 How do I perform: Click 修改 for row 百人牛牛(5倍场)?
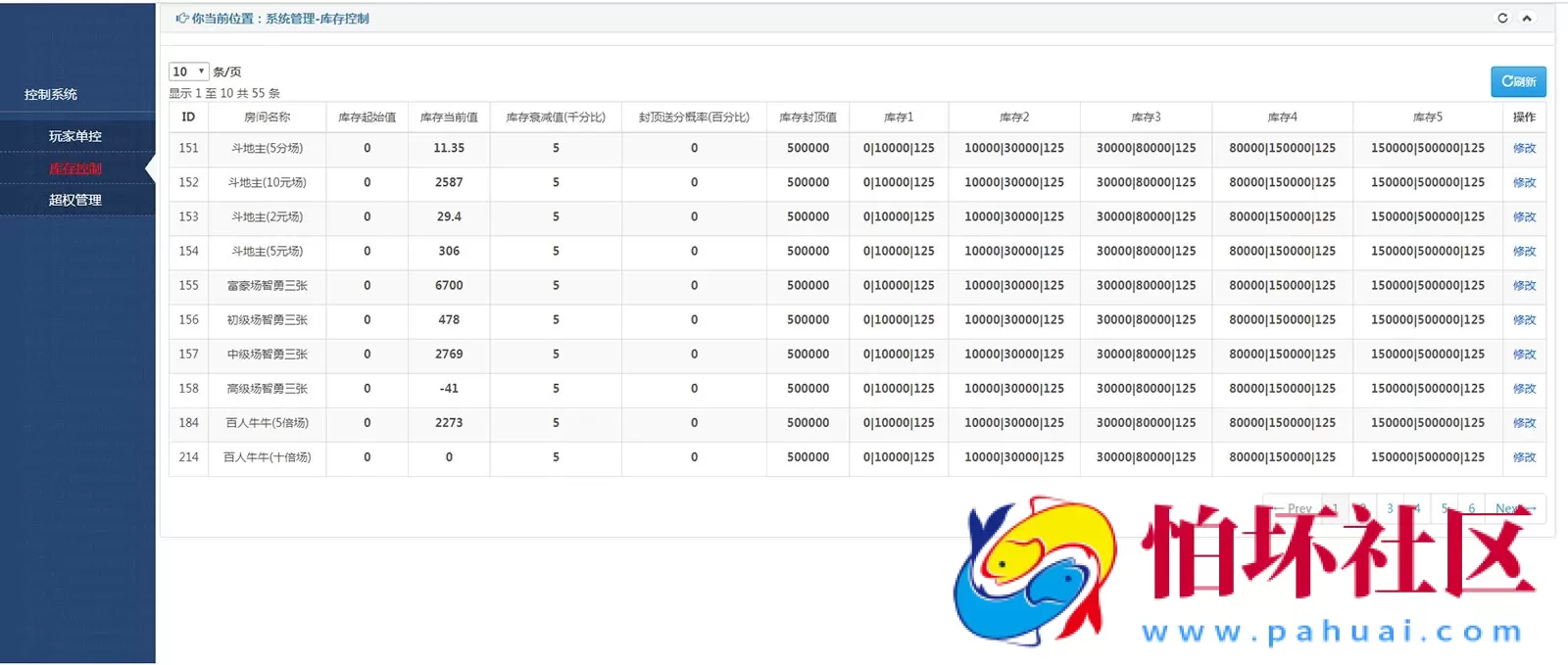pyautogui.click(x=1524, y=422)
